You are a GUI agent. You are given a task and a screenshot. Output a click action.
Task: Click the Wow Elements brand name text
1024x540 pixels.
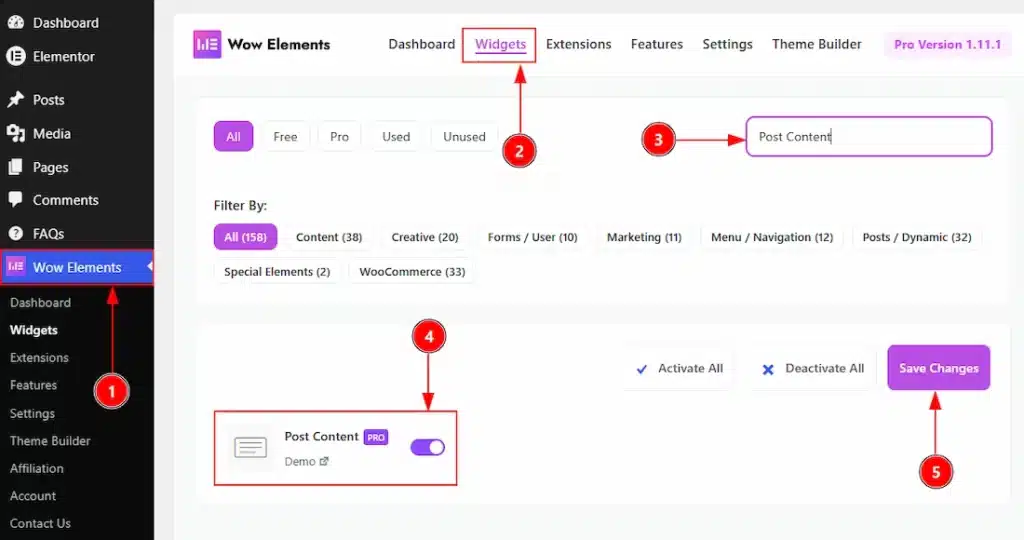click(279, 44)
